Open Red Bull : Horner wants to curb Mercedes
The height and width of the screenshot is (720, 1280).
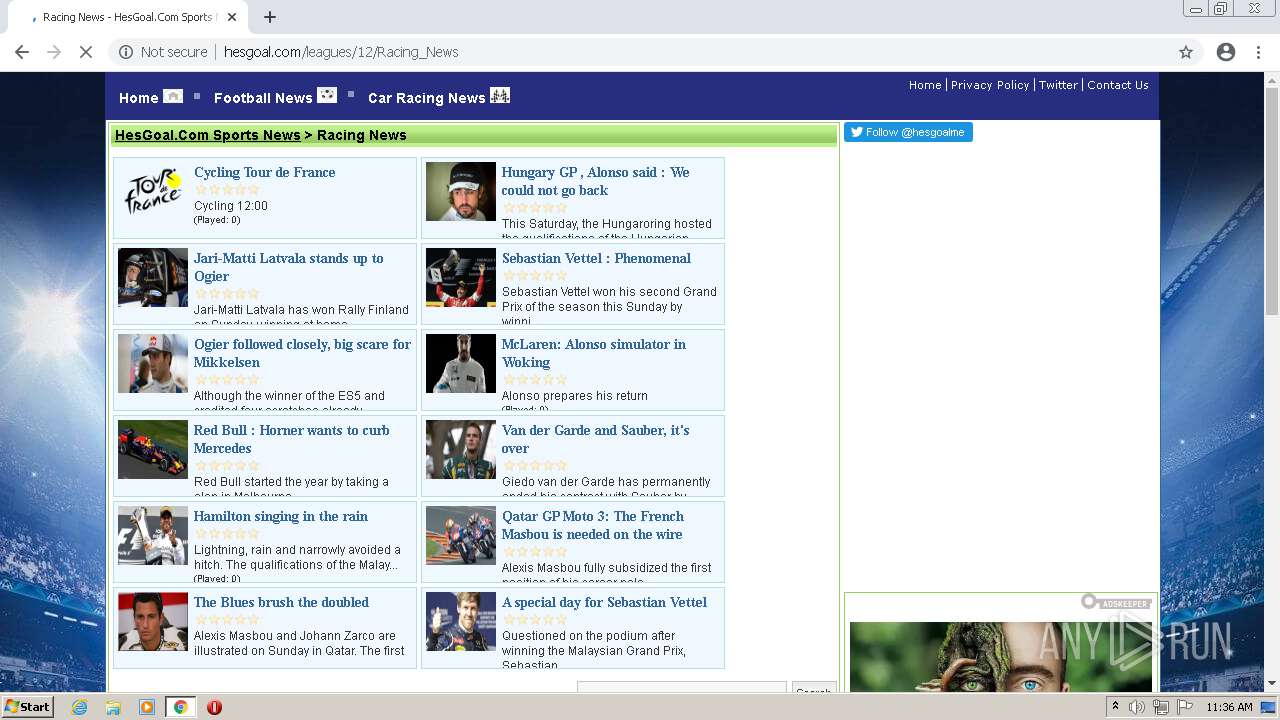point(291,439)
